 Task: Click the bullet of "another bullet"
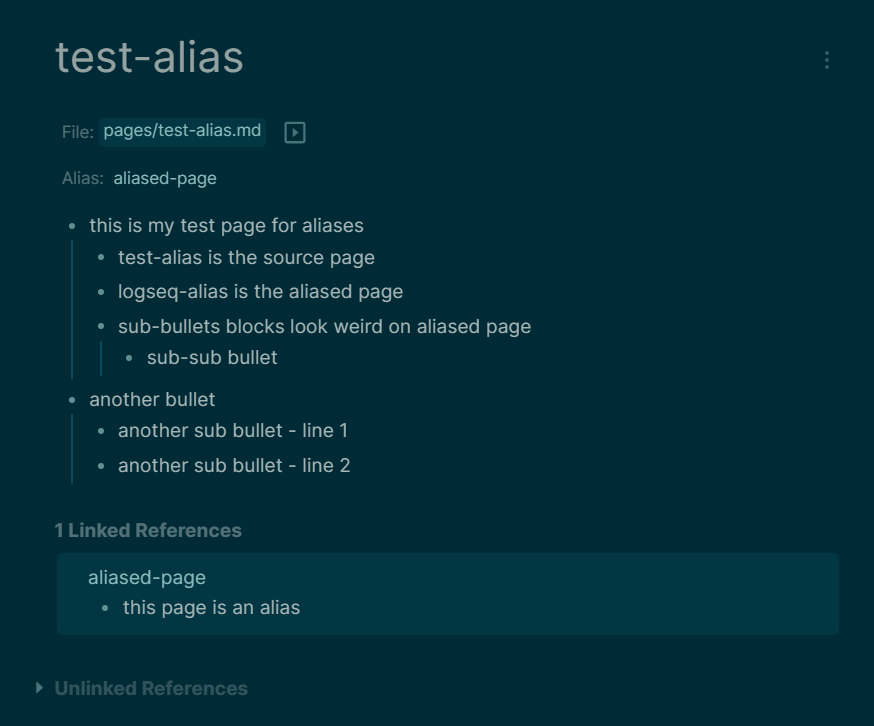(70, 399)
